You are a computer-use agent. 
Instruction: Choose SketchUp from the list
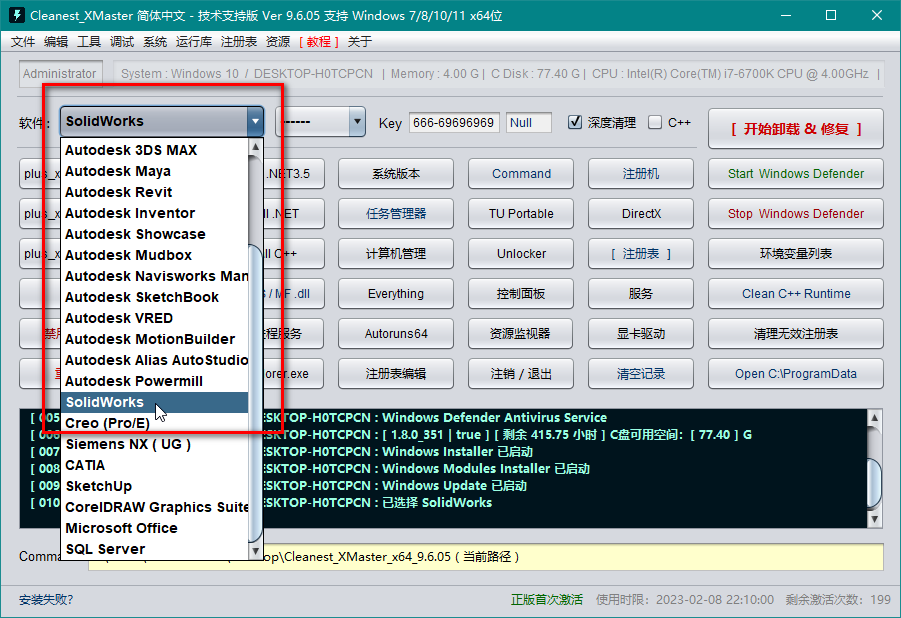point(155,486)
